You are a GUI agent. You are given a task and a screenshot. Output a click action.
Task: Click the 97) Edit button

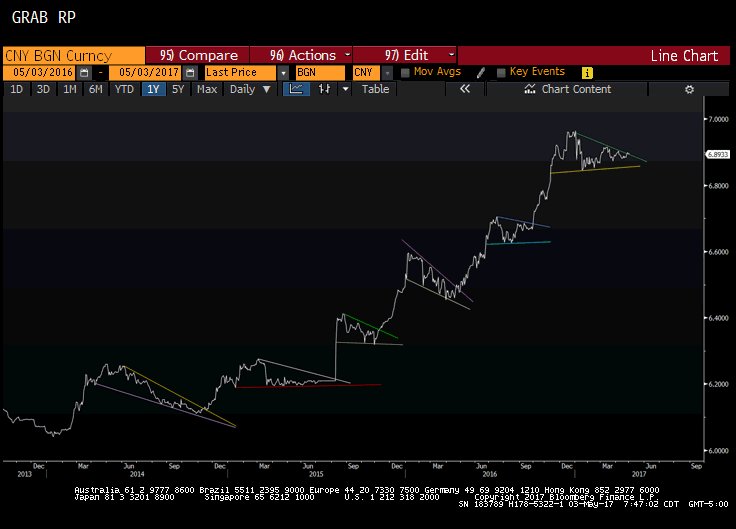pos(405,55)
